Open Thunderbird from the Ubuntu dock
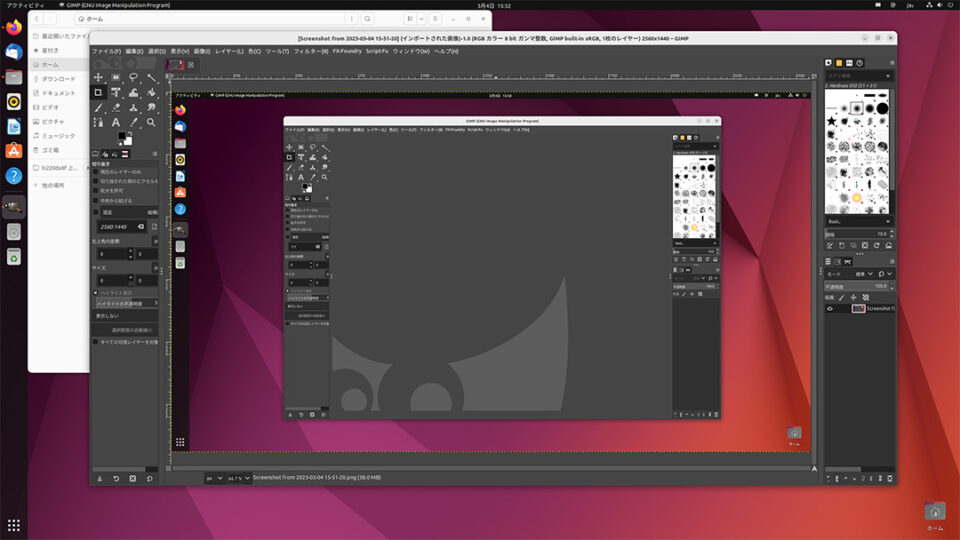960x540 pixels. 13,52
